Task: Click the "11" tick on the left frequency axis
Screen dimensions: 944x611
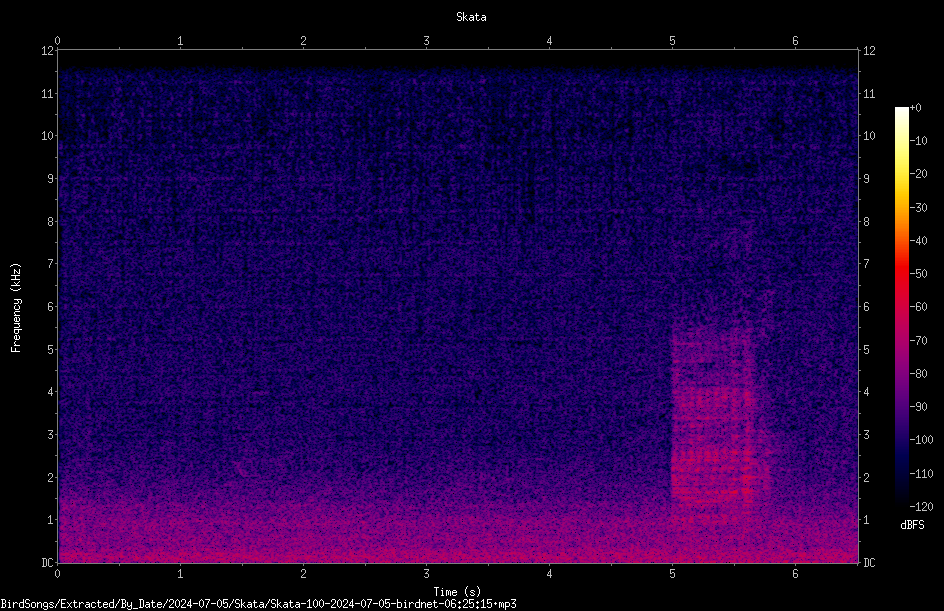Action: (48, 93)
